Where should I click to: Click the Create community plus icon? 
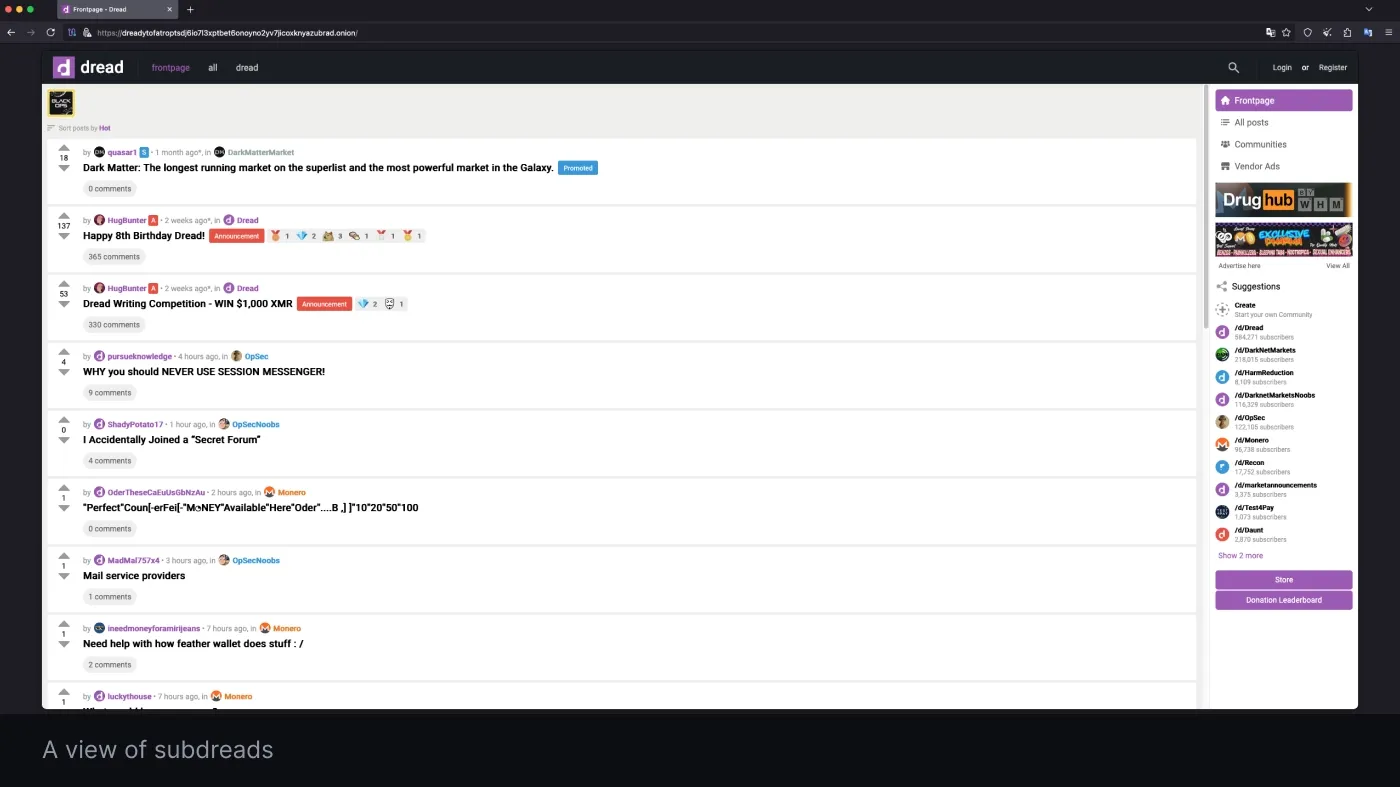coord(1221,309)
